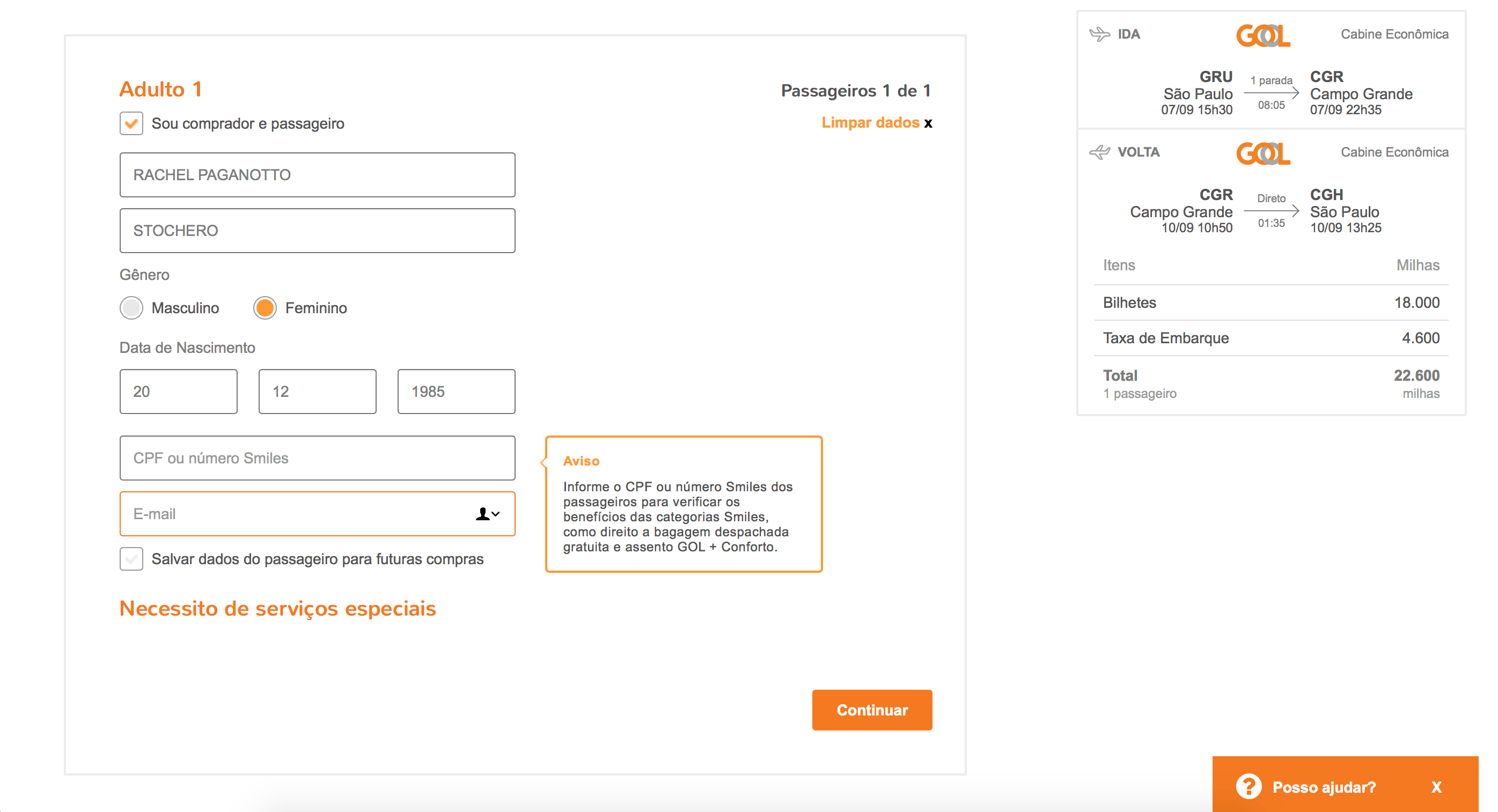Click the GOL logo in VOLTA section

pos(1263,153)
